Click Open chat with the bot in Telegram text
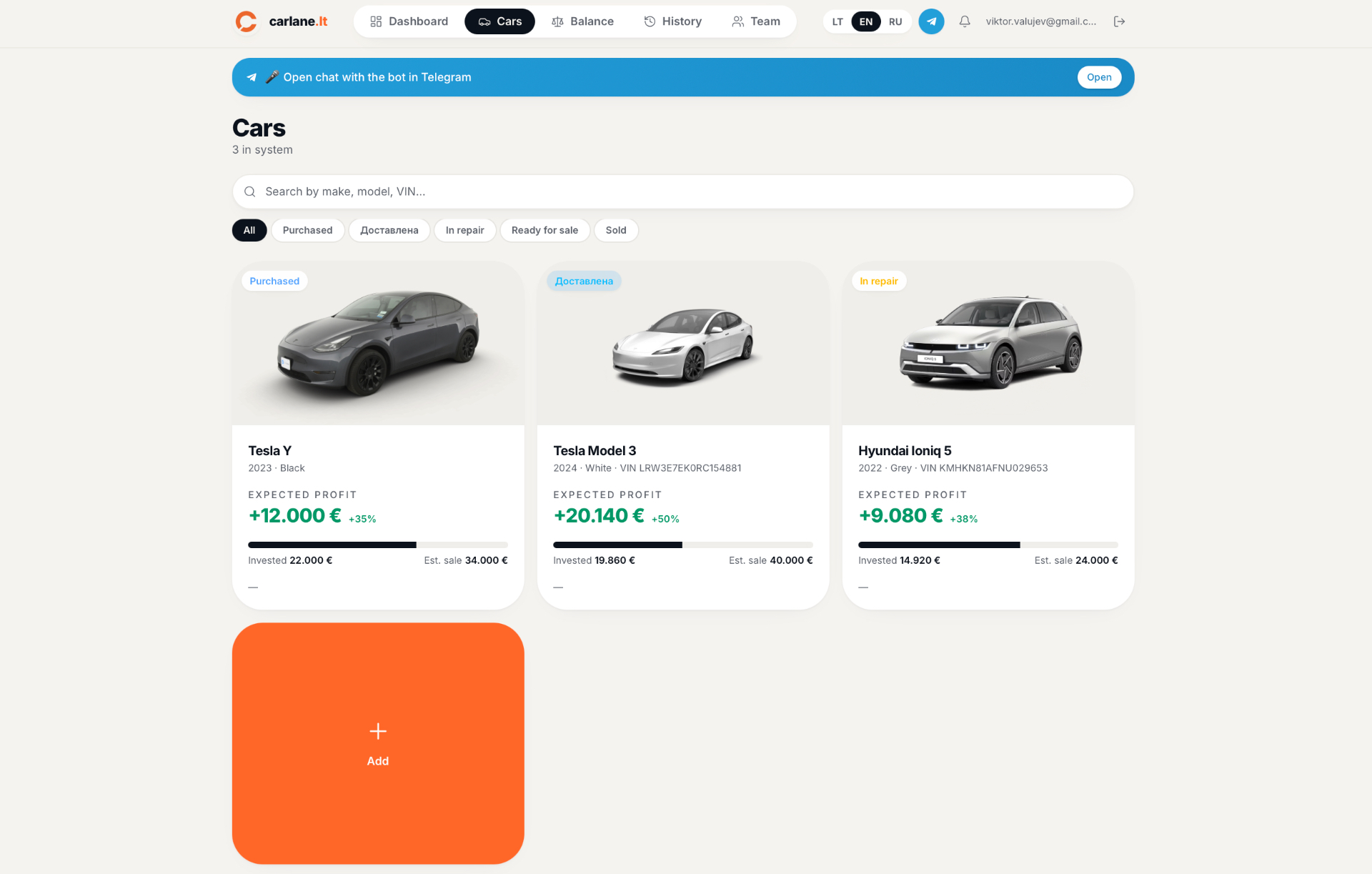 point(377,77)
